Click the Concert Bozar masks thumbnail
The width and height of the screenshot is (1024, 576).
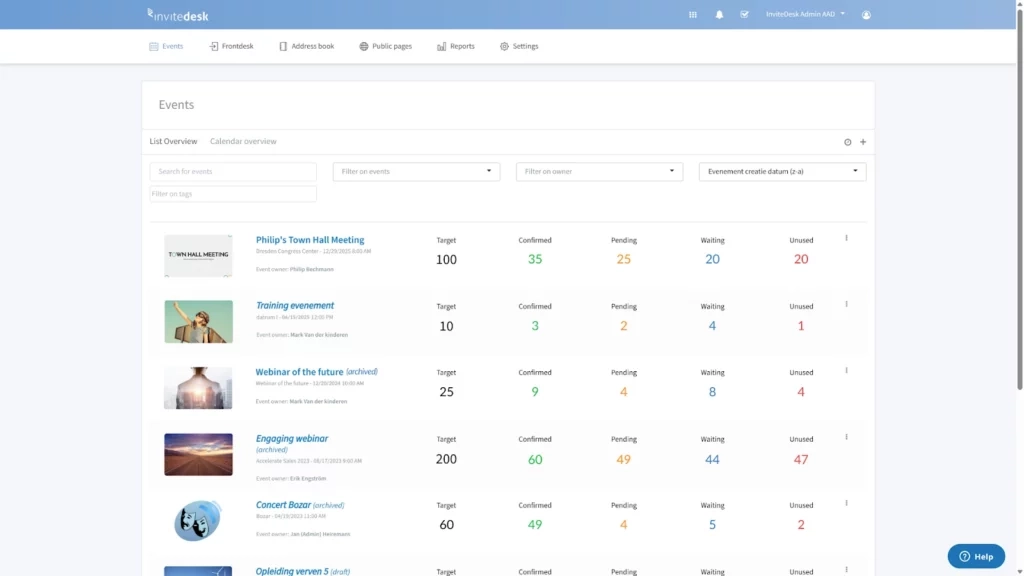(x=198, y=520)
